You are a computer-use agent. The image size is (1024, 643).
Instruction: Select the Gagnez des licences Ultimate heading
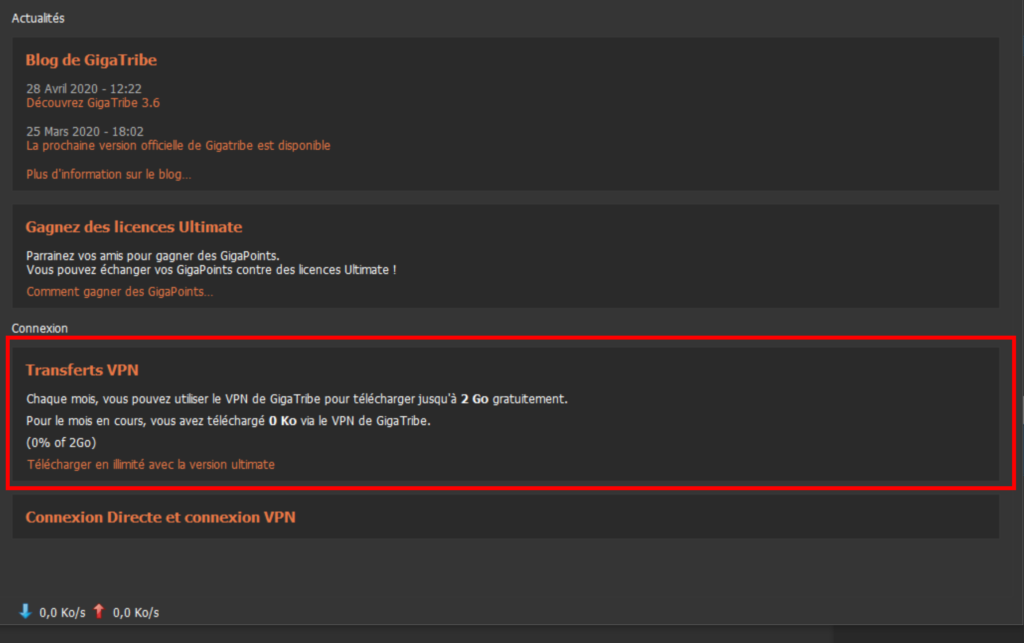pyautogui.click(x=134, y=227)
